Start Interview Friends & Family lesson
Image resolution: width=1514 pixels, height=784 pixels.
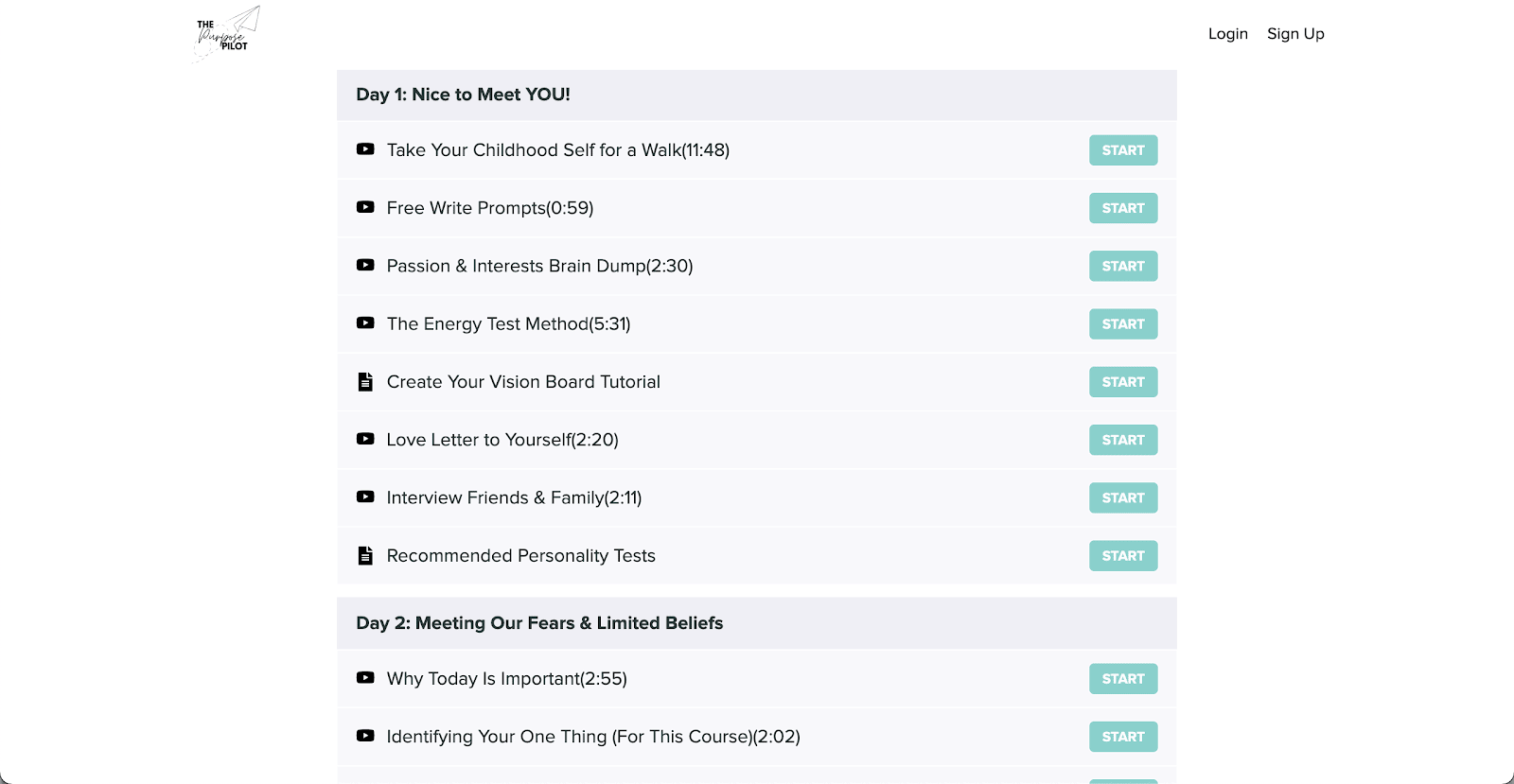coord(1123,497)
